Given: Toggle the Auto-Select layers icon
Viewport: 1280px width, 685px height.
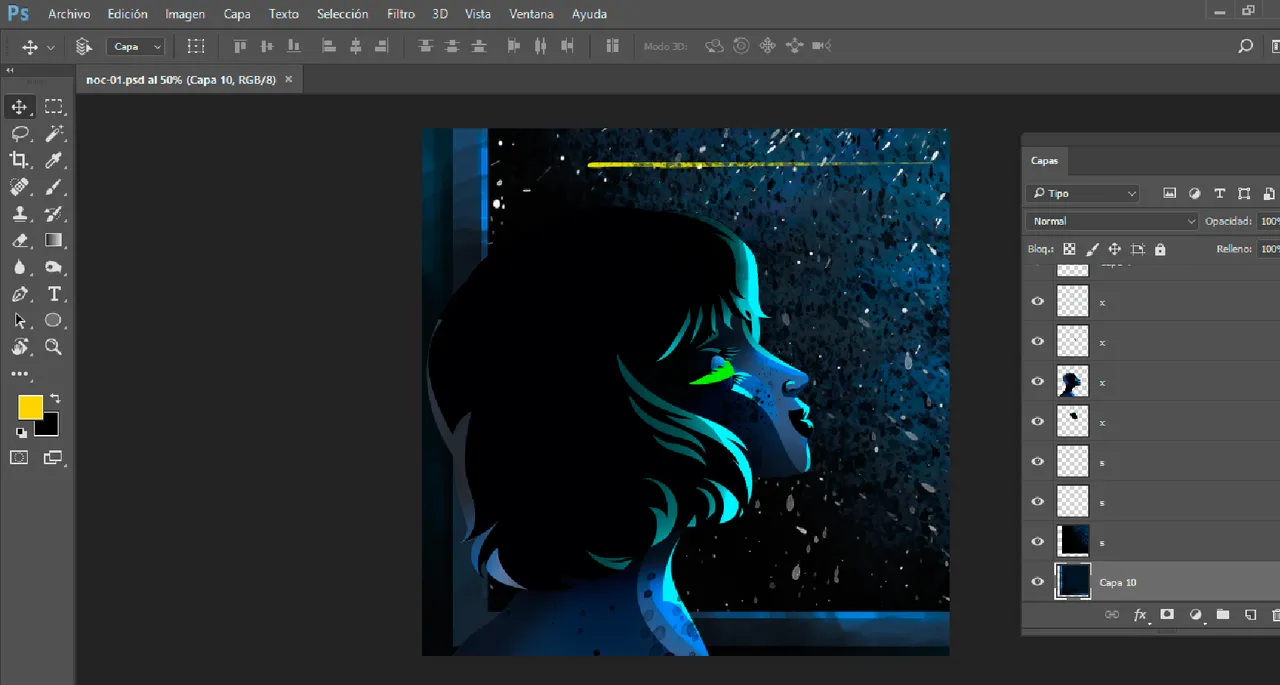Looking at the screenshot, I should pos(84,46).
